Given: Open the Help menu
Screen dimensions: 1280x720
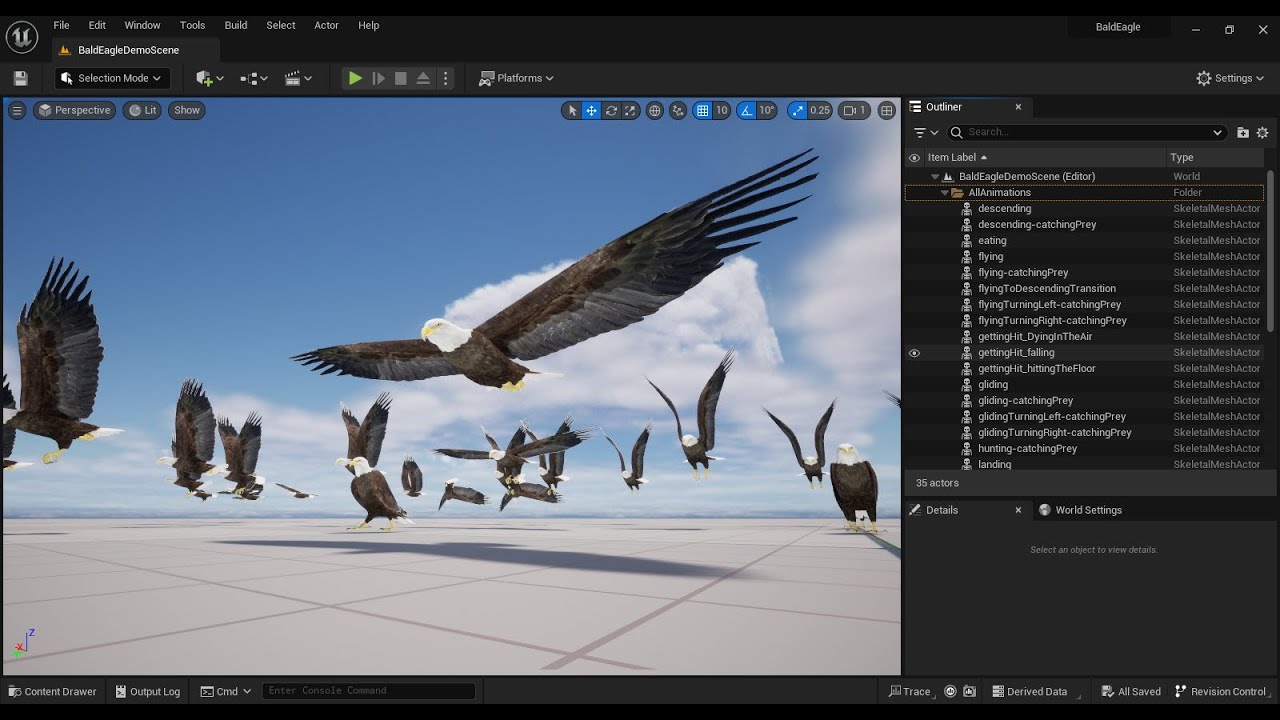Looking at the screenshot, I should [369, 25].
